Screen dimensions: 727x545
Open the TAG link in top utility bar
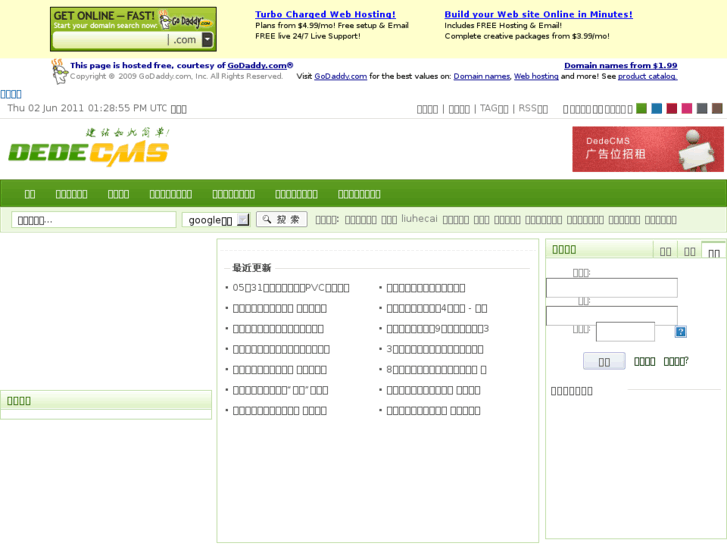[x=494, y=109]
